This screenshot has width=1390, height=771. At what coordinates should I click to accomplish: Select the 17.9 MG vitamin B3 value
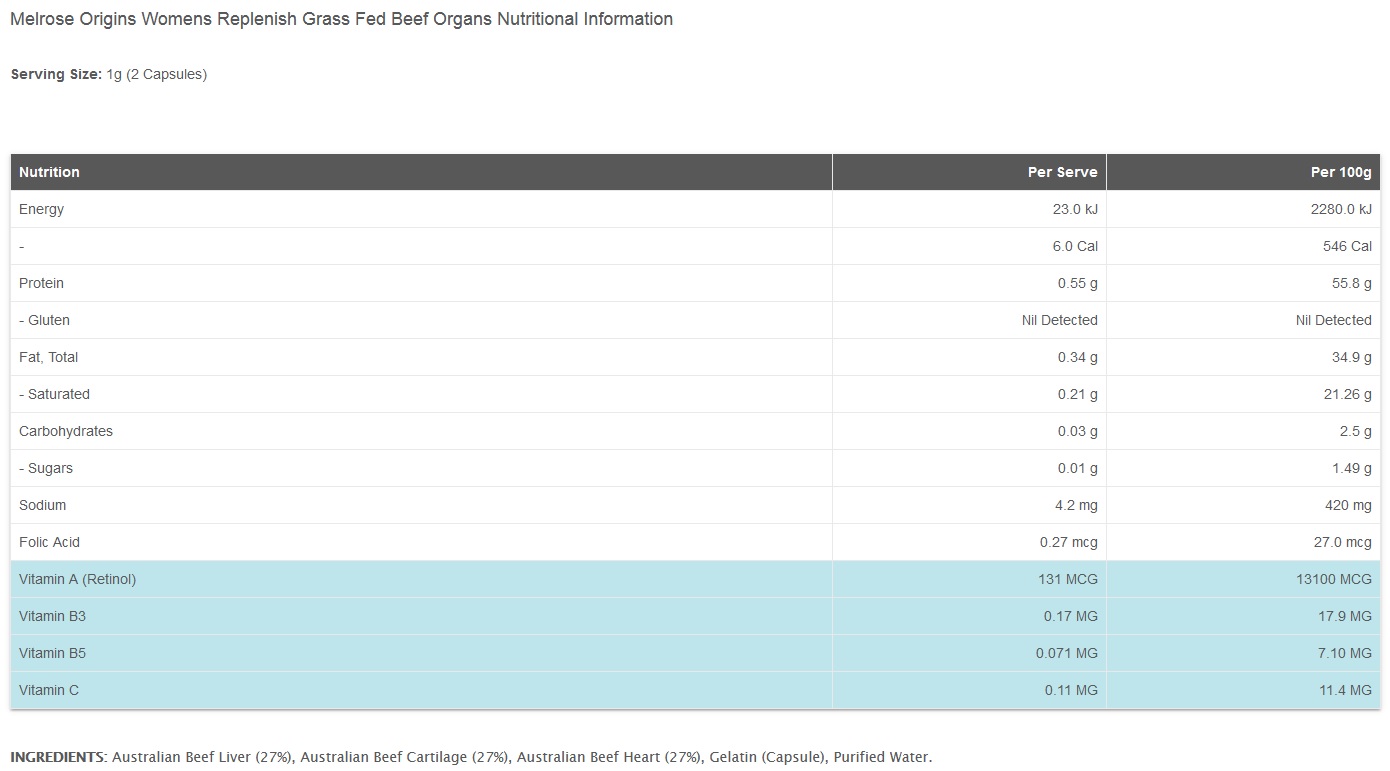1345,616
